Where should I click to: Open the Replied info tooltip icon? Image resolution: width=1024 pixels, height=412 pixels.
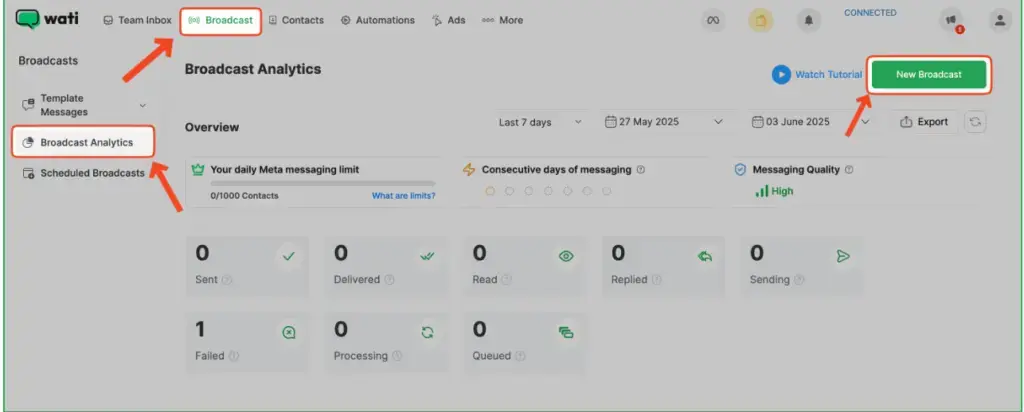pyautogui.click(x=656, y=279)
